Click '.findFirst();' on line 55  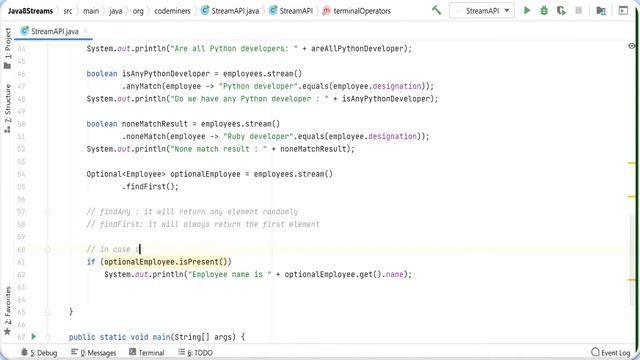pos(150,187)
